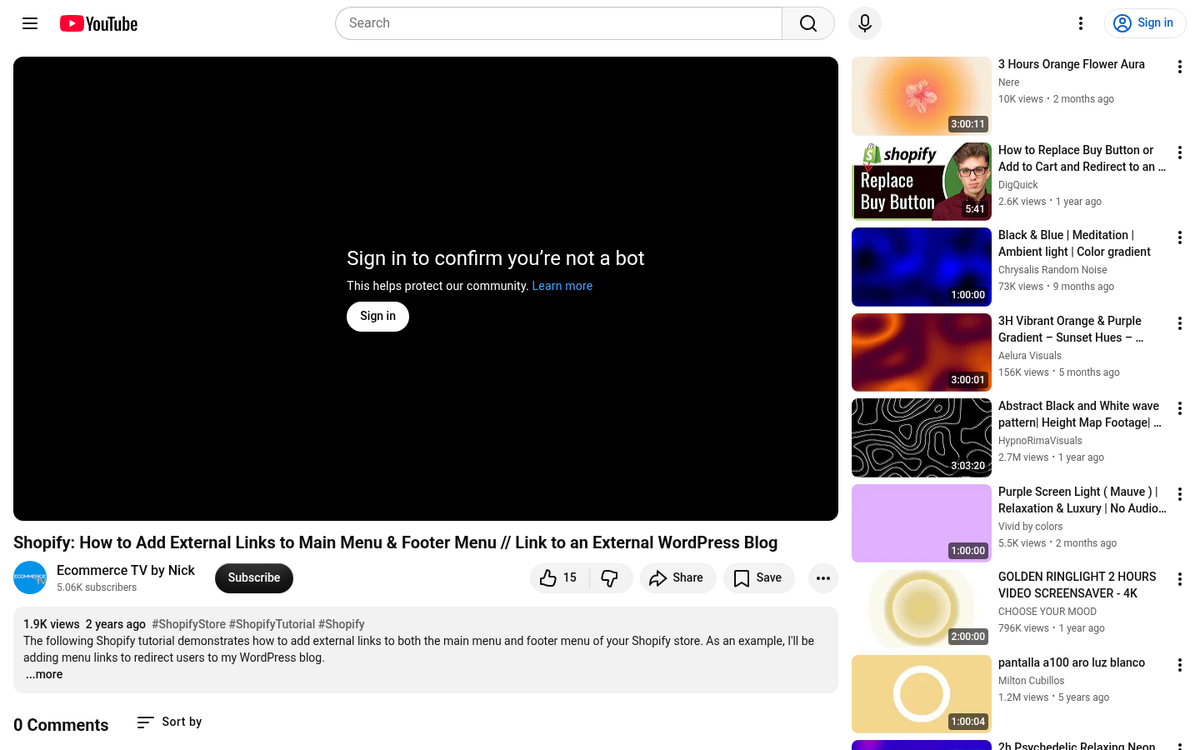The height and width of the screenshot is (750, 1200).
Task: Click the search magnifier icon
Action: [807, 23]
